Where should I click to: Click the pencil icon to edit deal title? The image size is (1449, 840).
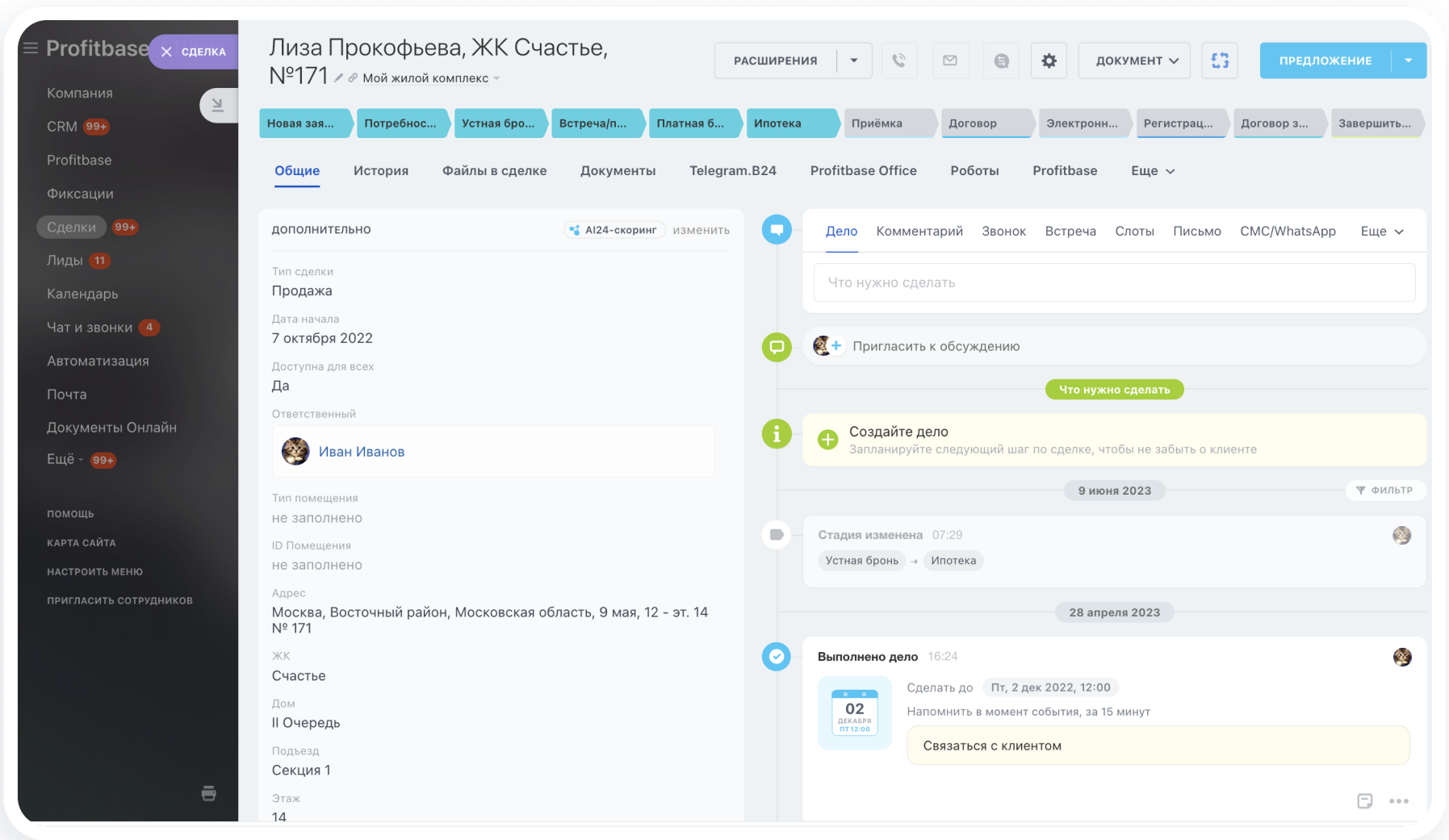(x=339, y=78)
